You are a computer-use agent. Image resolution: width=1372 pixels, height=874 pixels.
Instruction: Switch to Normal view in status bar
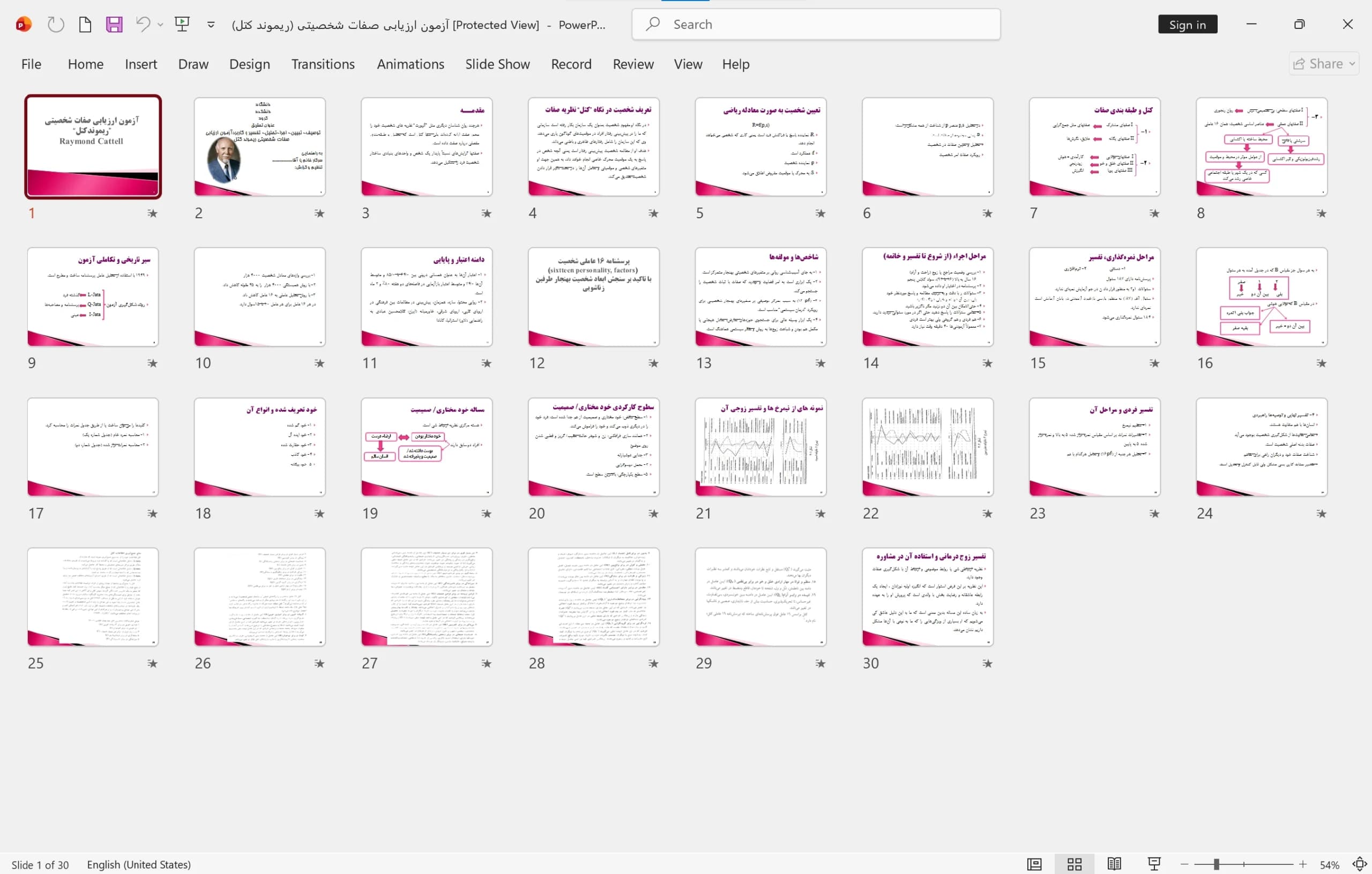coord(1034,864)
